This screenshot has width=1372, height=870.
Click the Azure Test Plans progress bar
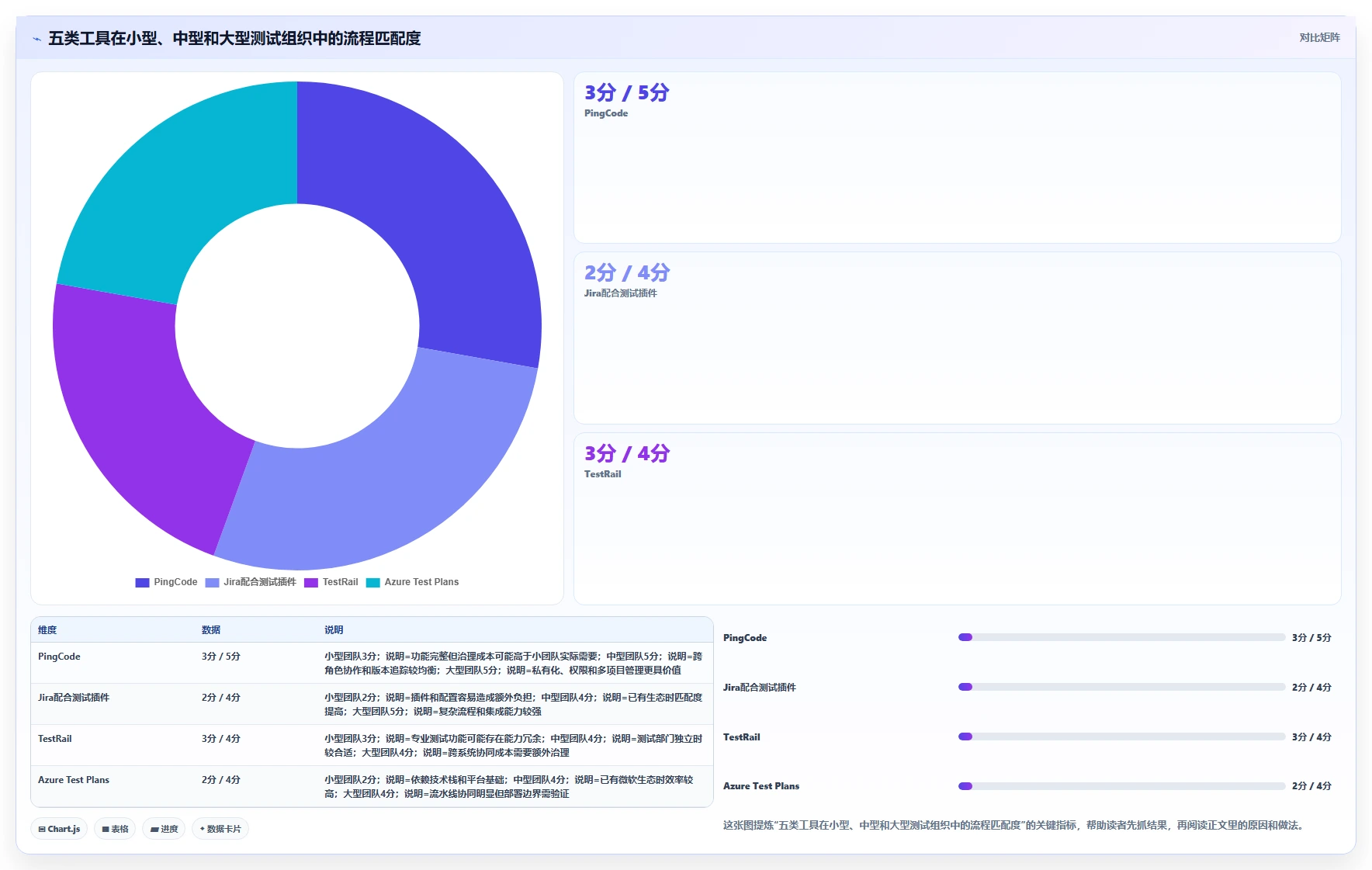point(1121,786)
